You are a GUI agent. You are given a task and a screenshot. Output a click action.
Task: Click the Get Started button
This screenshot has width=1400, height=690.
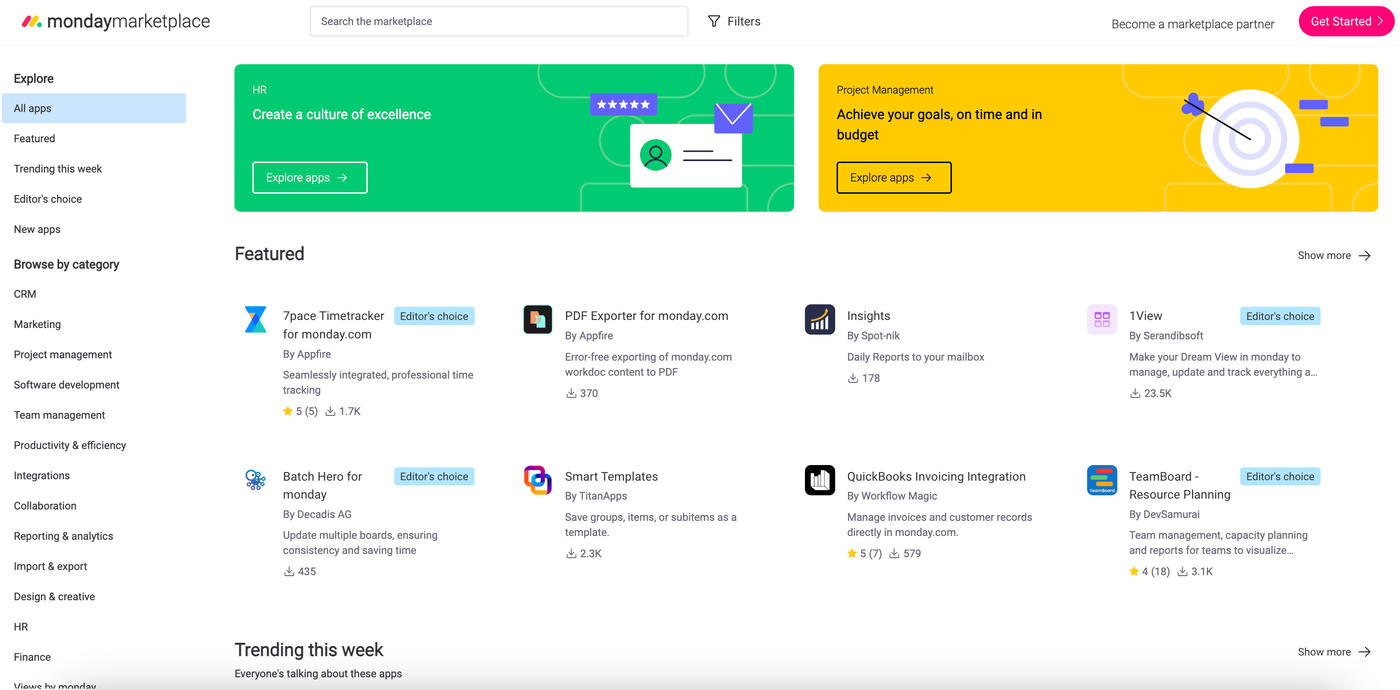1346,21
